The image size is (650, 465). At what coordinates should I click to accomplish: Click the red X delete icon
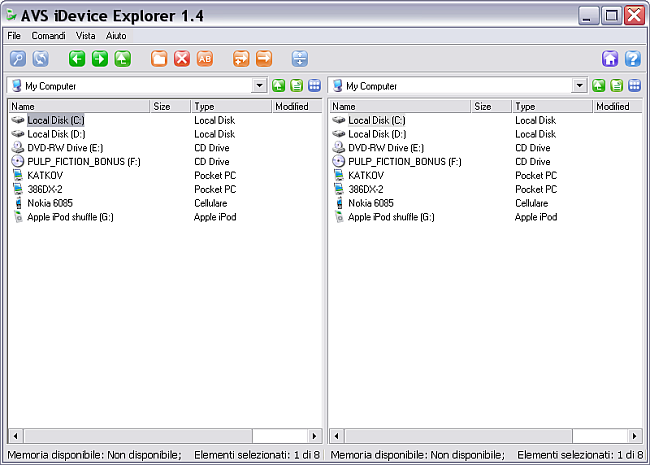(182, 58)
